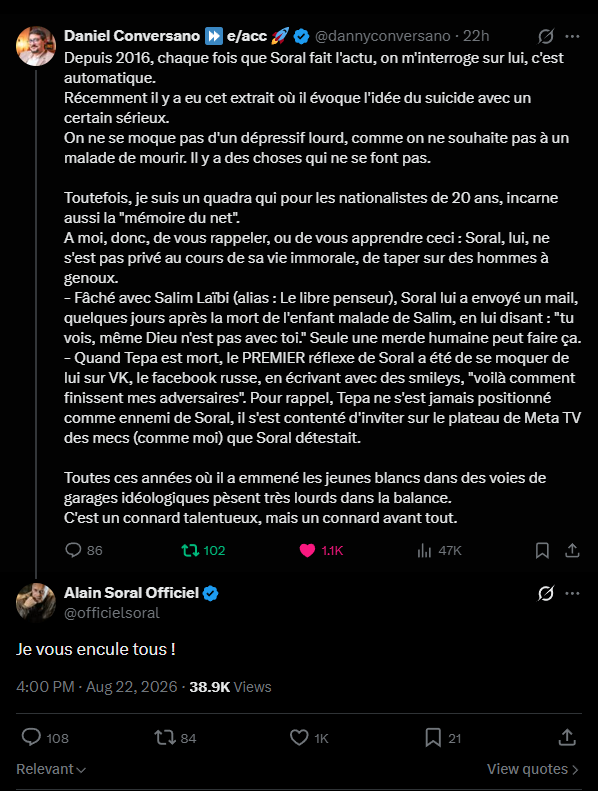Reply to Alain Soral's post with 108 replies
598x791 pixels.
click(45, 738)
